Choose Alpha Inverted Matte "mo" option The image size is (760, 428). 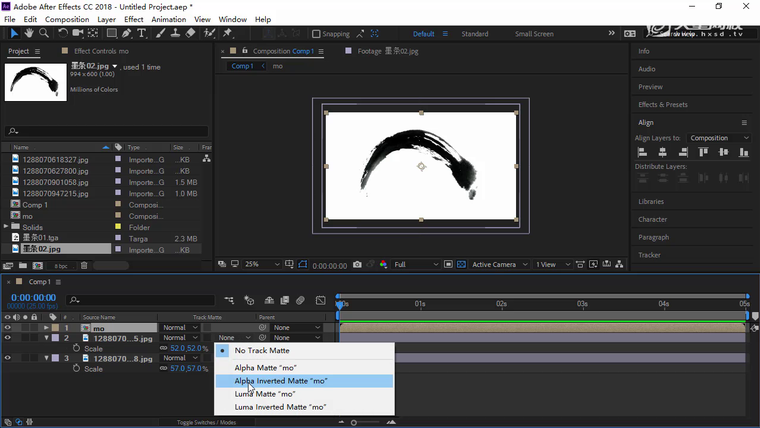281,381
